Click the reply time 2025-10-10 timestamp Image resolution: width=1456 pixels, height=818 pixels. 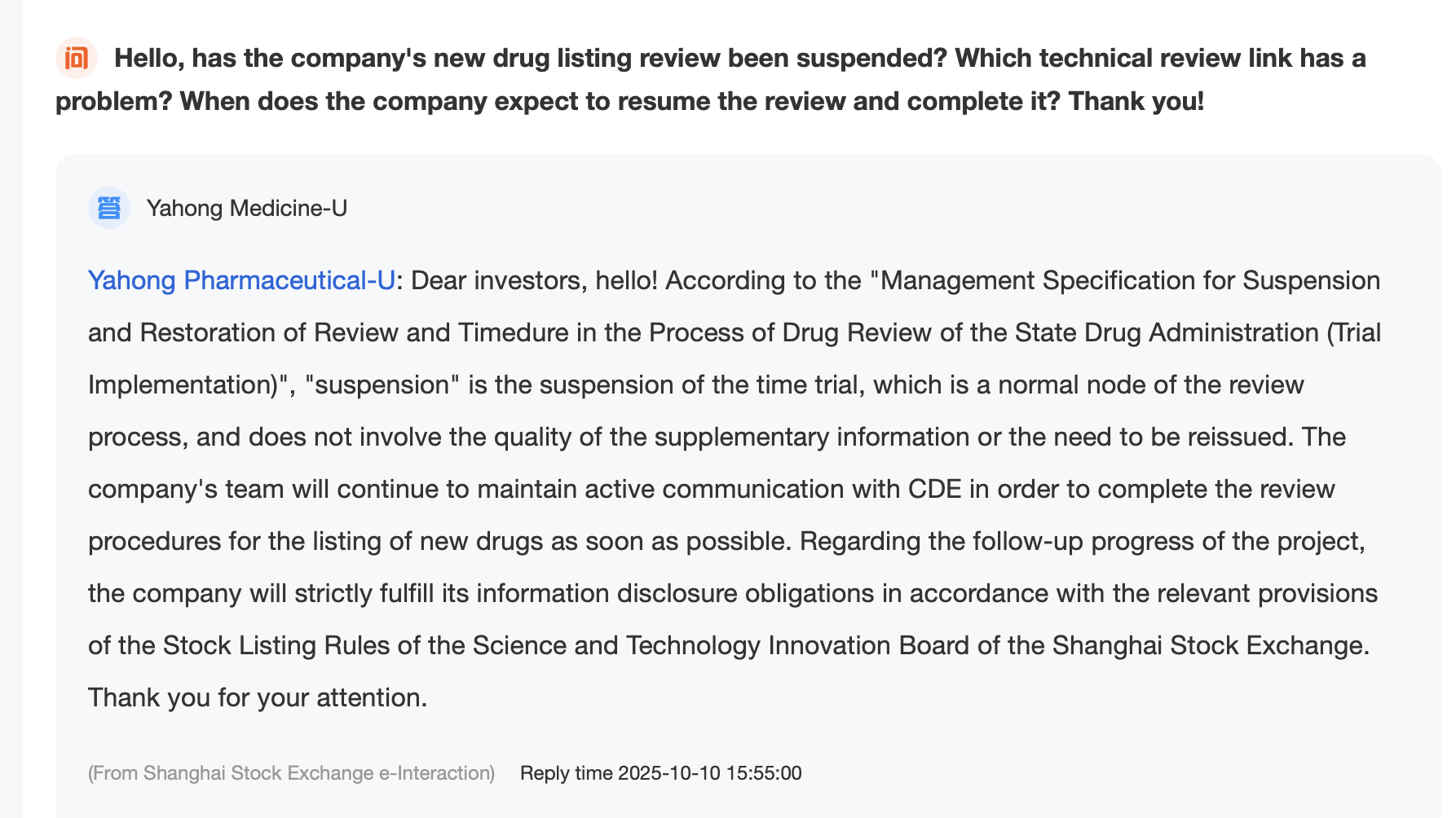click(660, 773)
